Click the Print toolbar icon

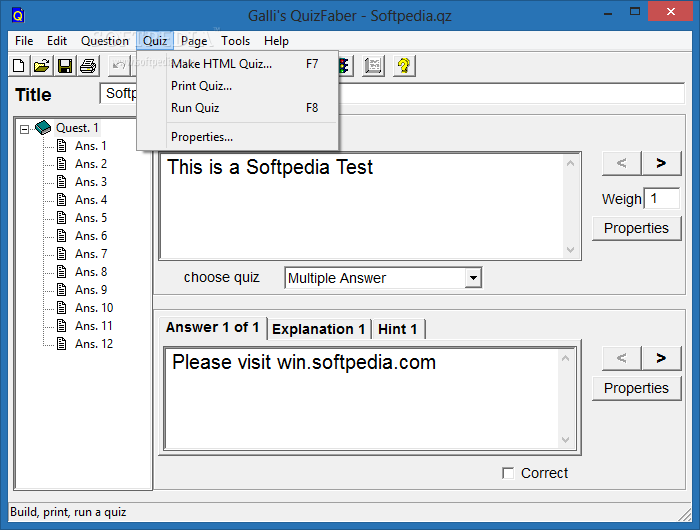click(88, 66)
